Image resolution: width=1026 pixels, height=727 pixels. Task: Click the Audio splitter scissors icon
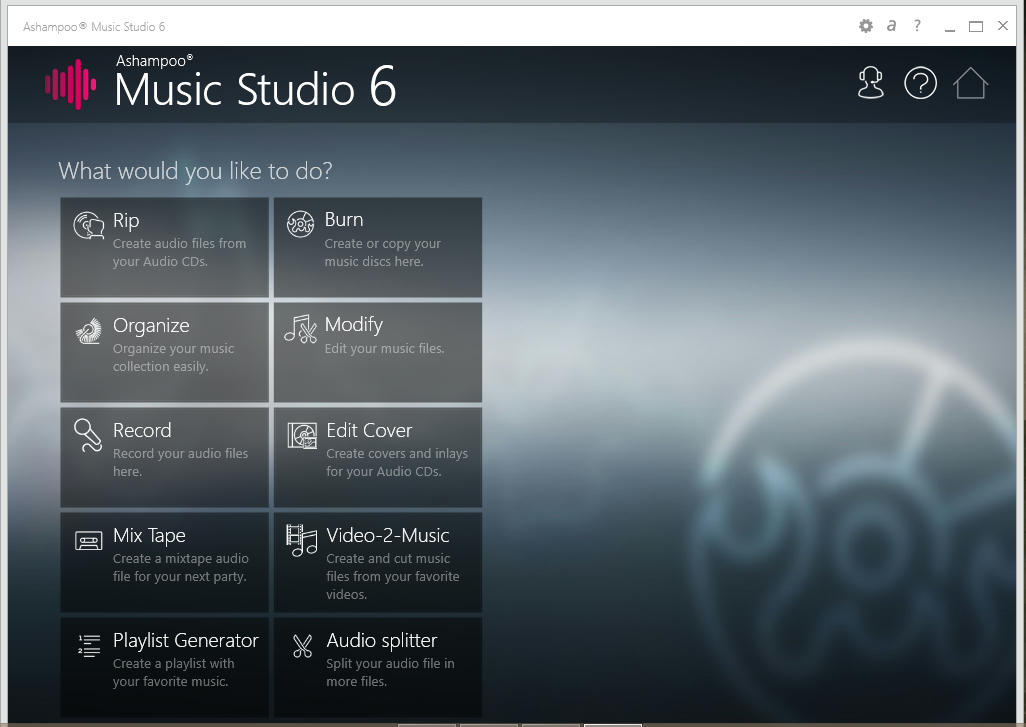(302, 646)
